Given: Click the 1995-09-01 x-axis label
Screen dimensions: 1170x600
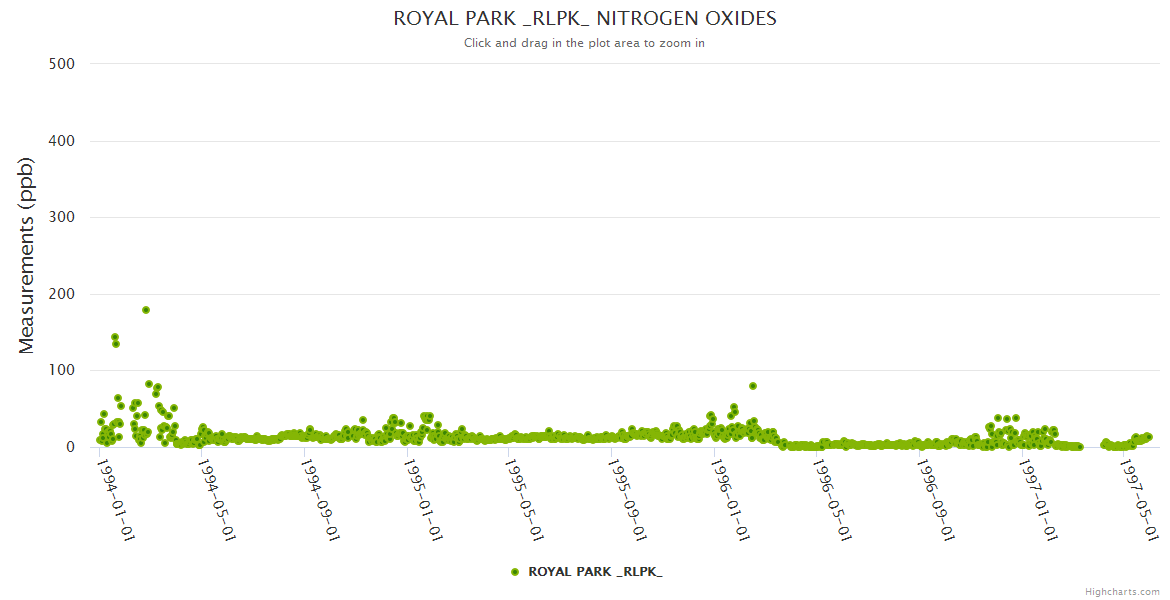Looking at the screenshot, I should (x=628, y=499).
